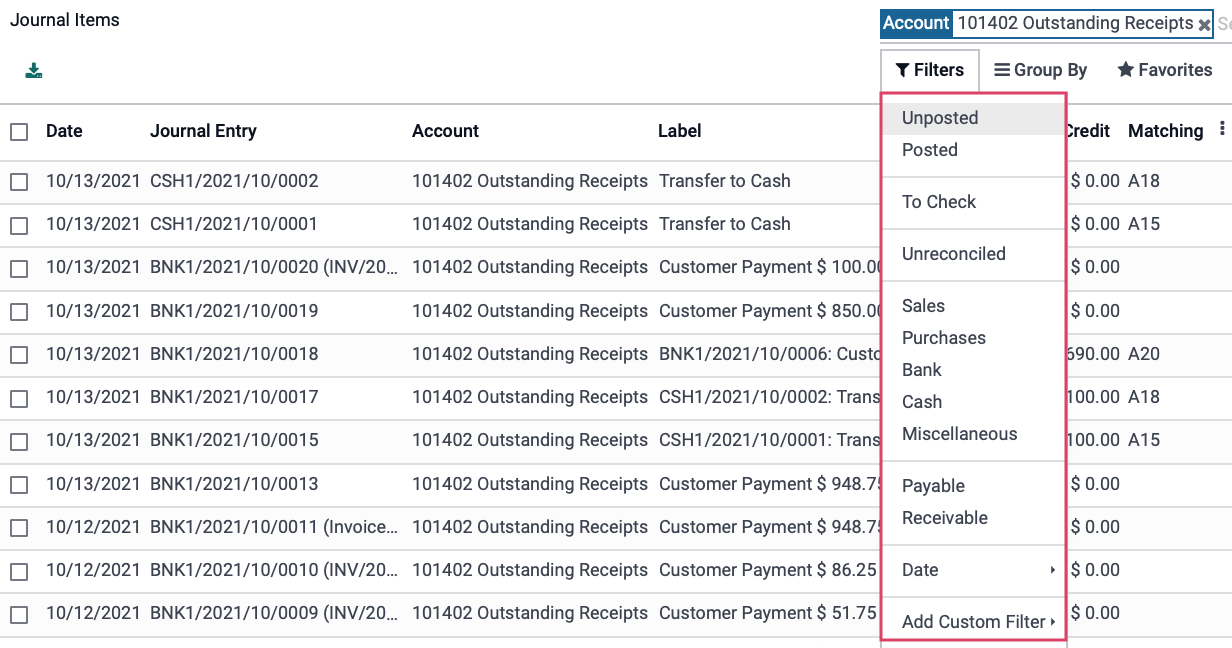Toggle the select-all rows checkbox
1232x648 pixels.
[19, 131]
